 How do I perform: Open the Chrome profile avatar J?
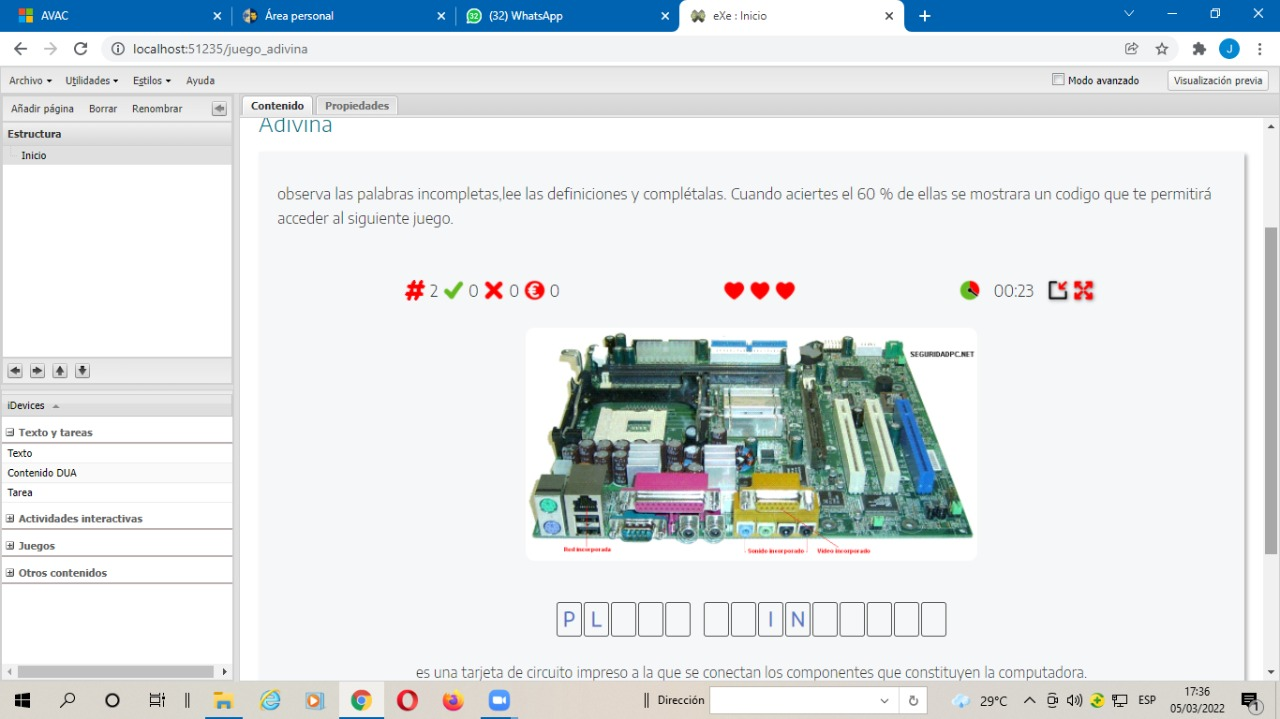click(x=1229, y=49)
